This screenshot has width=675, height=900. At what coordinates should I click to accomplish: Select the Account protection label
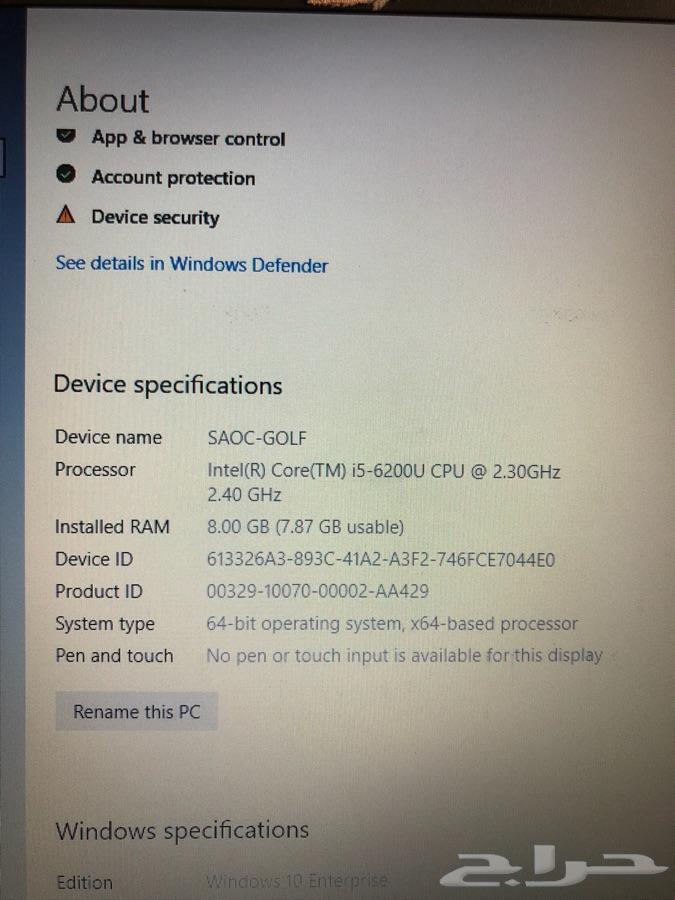[173, 177]
